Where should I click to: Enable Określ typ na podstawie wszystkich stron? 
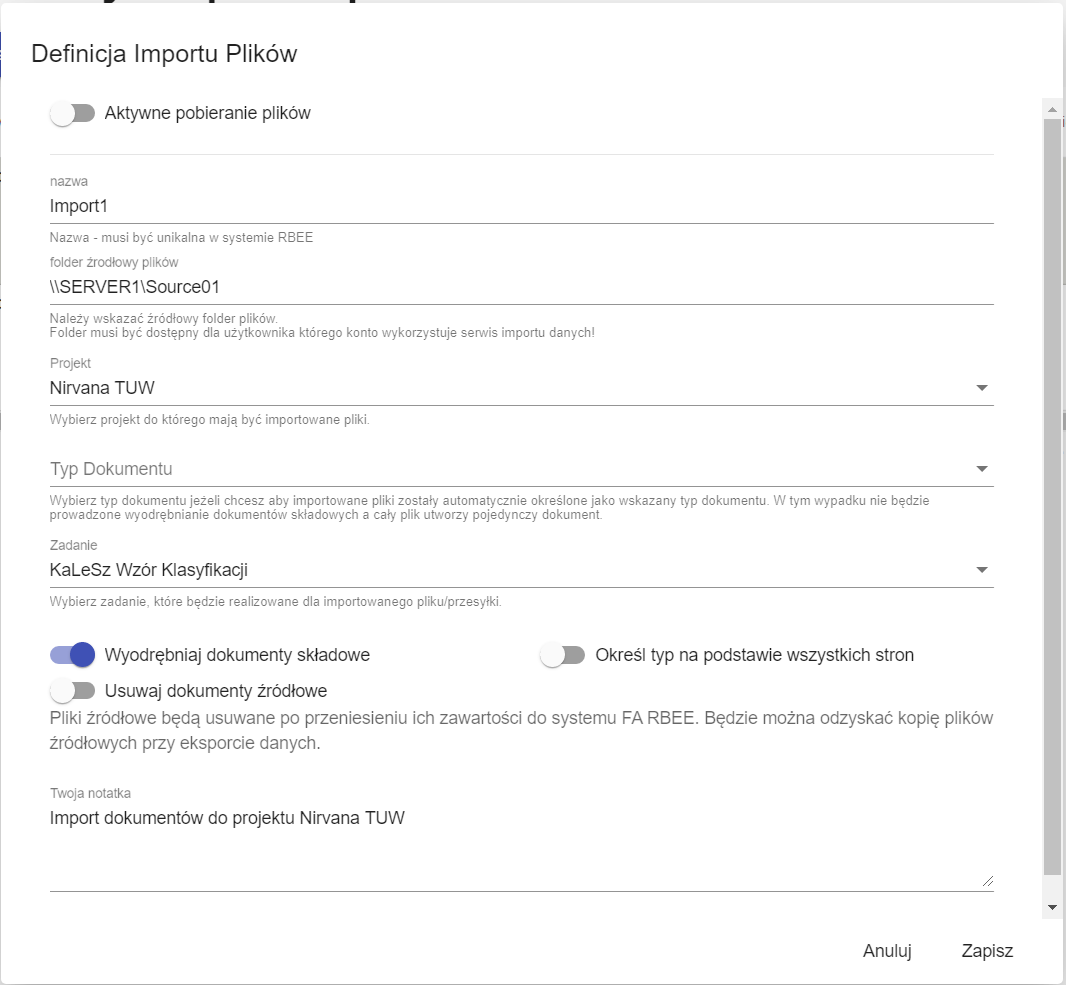tap(562, 654)
